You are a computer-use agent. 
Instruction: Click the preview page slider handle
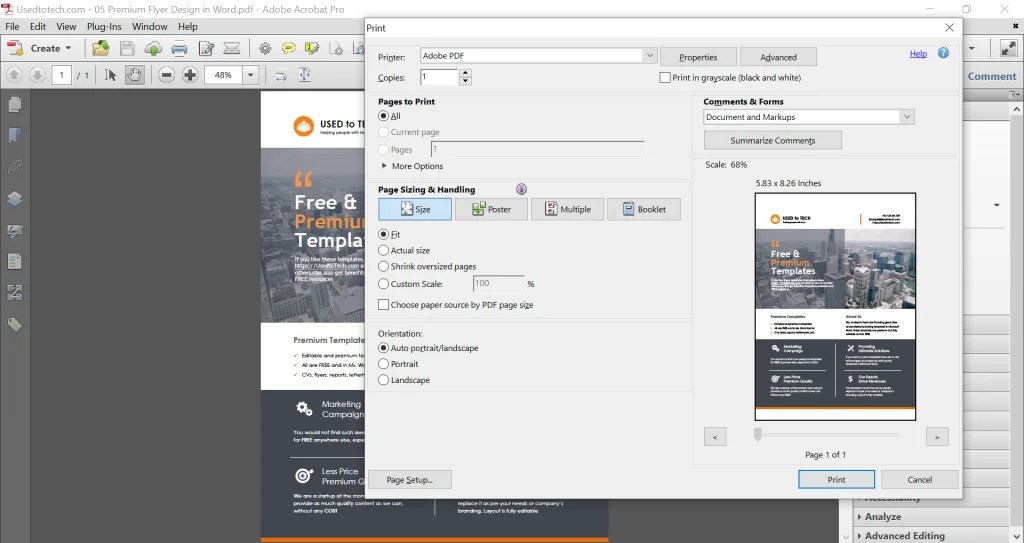click(x=758, y=435)
